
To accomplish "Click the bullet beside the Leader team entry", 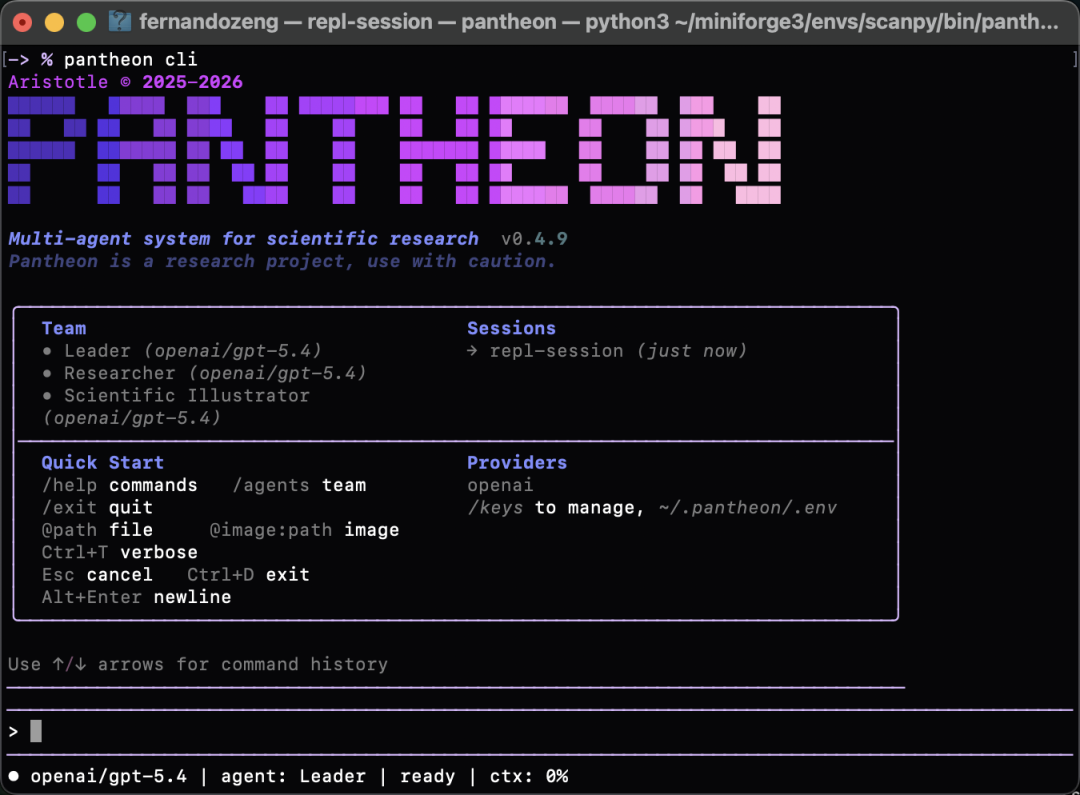I will coord(47,351).
